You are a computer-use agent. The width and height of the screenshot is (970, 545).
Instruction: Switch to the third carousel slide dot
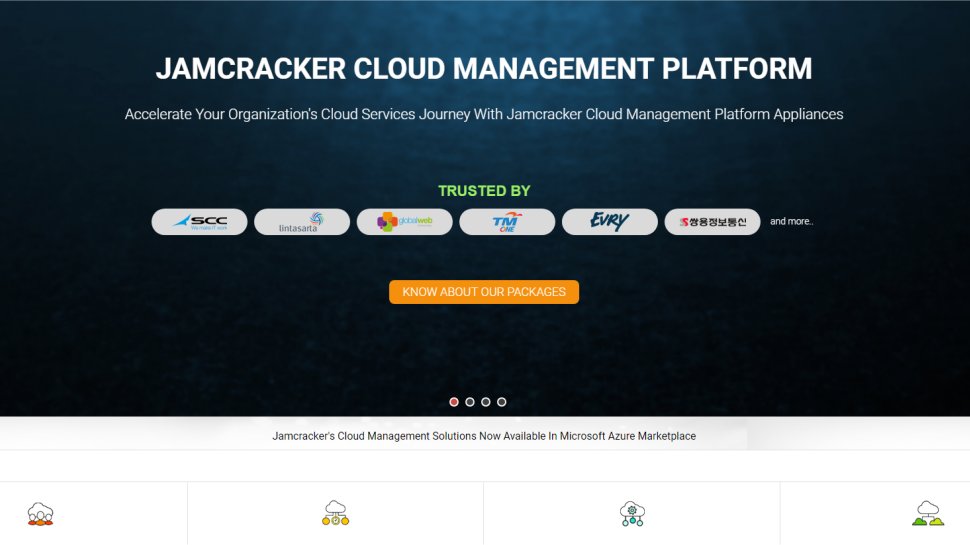(x=486, y=402)
